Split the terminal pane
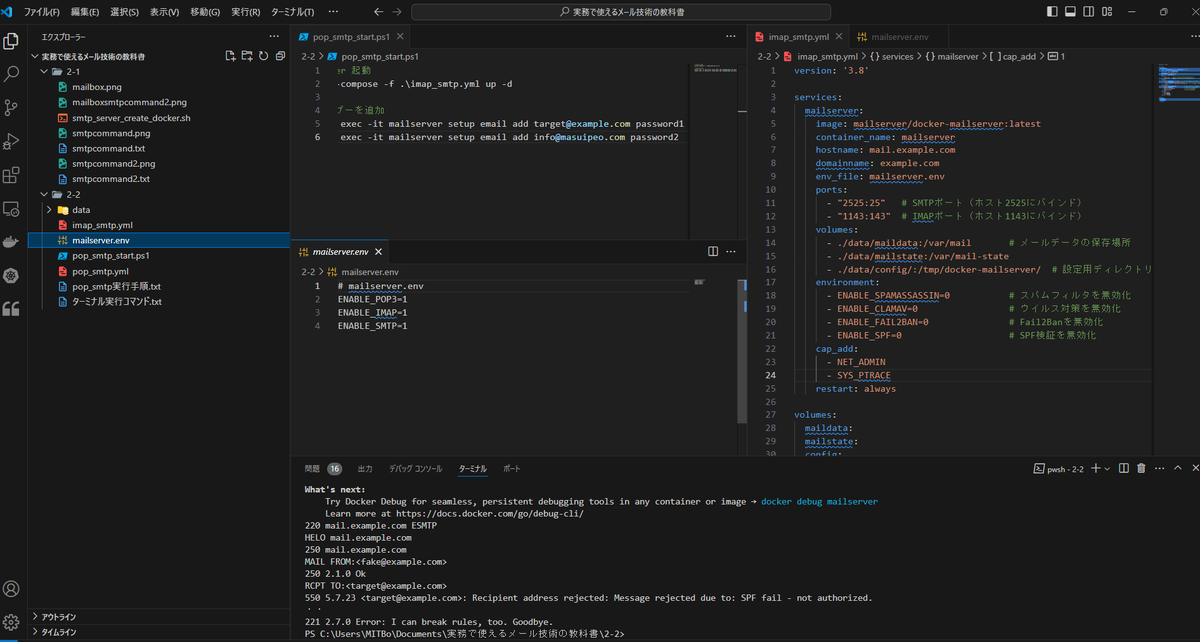Image resolution: width=1200 pixels, height=642 pixels. pyautogui.click(x=1123, y=468)
